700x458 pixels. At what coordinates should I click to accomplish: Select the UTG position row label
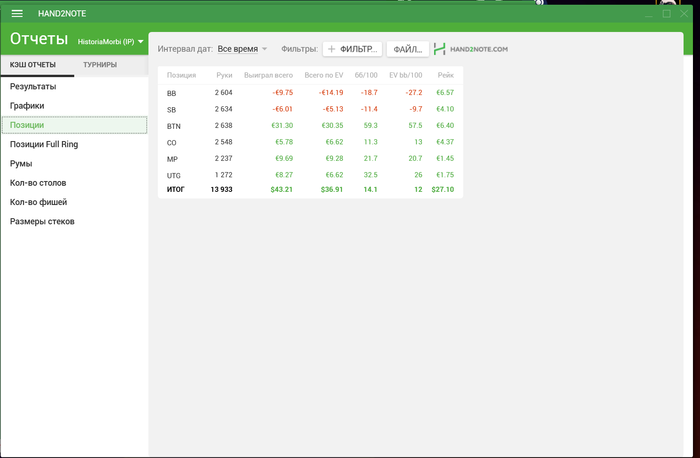(174, 176)
